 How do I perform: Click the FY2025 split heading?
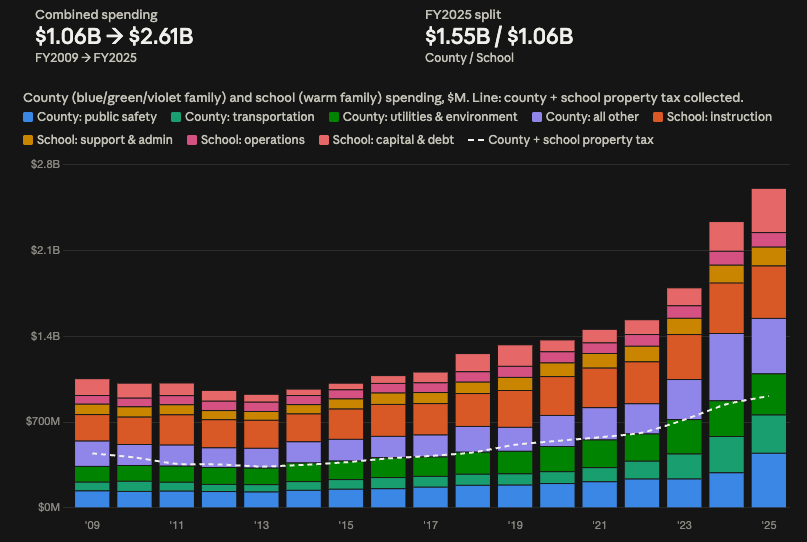(463, 15)
